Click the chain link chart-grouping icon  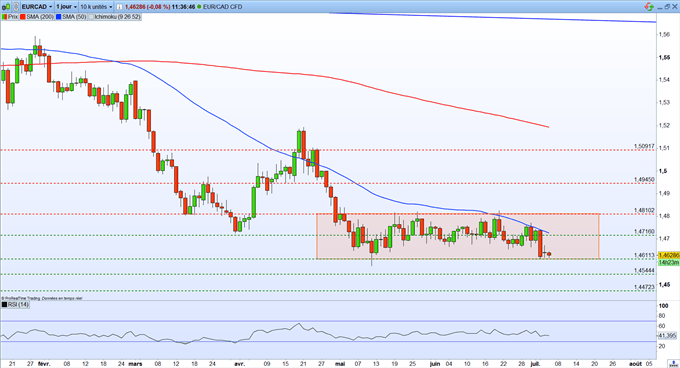tap(16, 7)
